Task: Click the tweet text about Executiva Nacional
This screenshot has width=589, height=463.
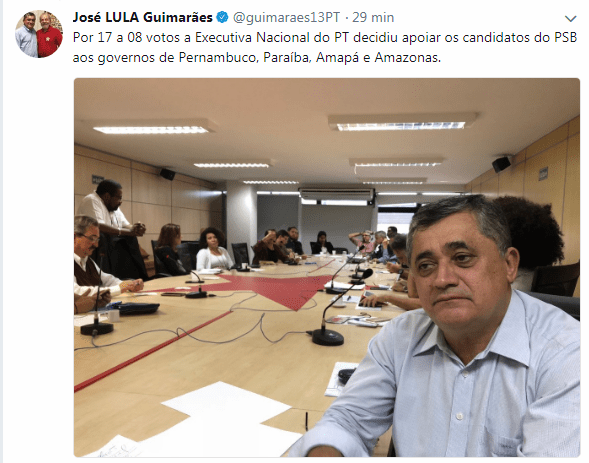Action: click(325, 47)
